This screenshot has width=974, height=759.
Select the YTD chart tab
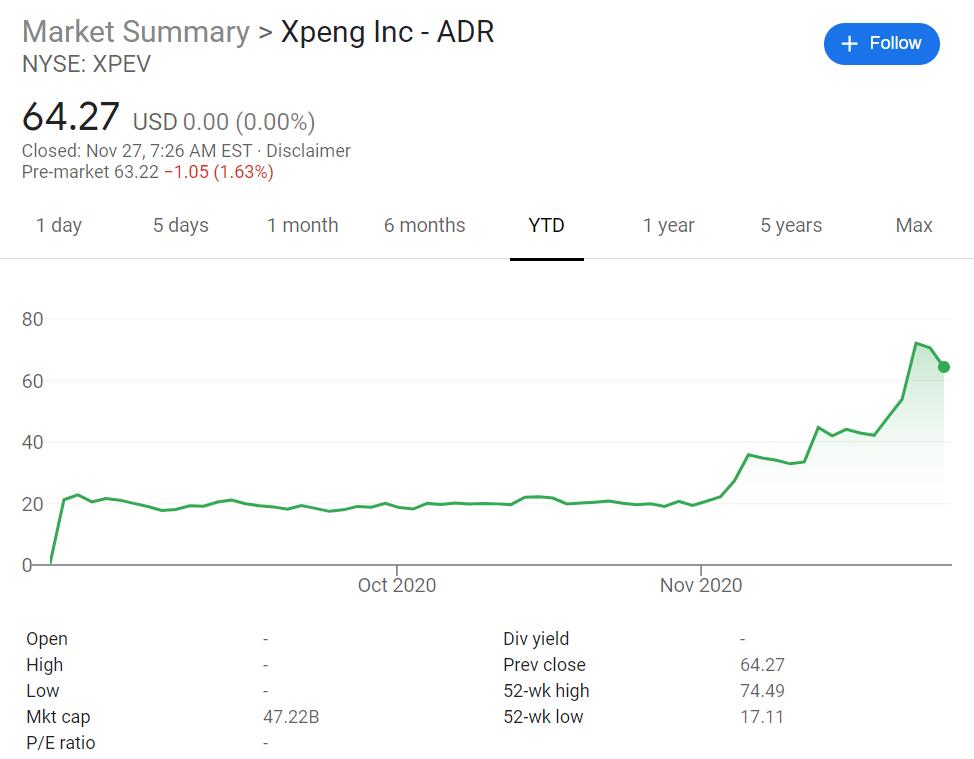546,225
